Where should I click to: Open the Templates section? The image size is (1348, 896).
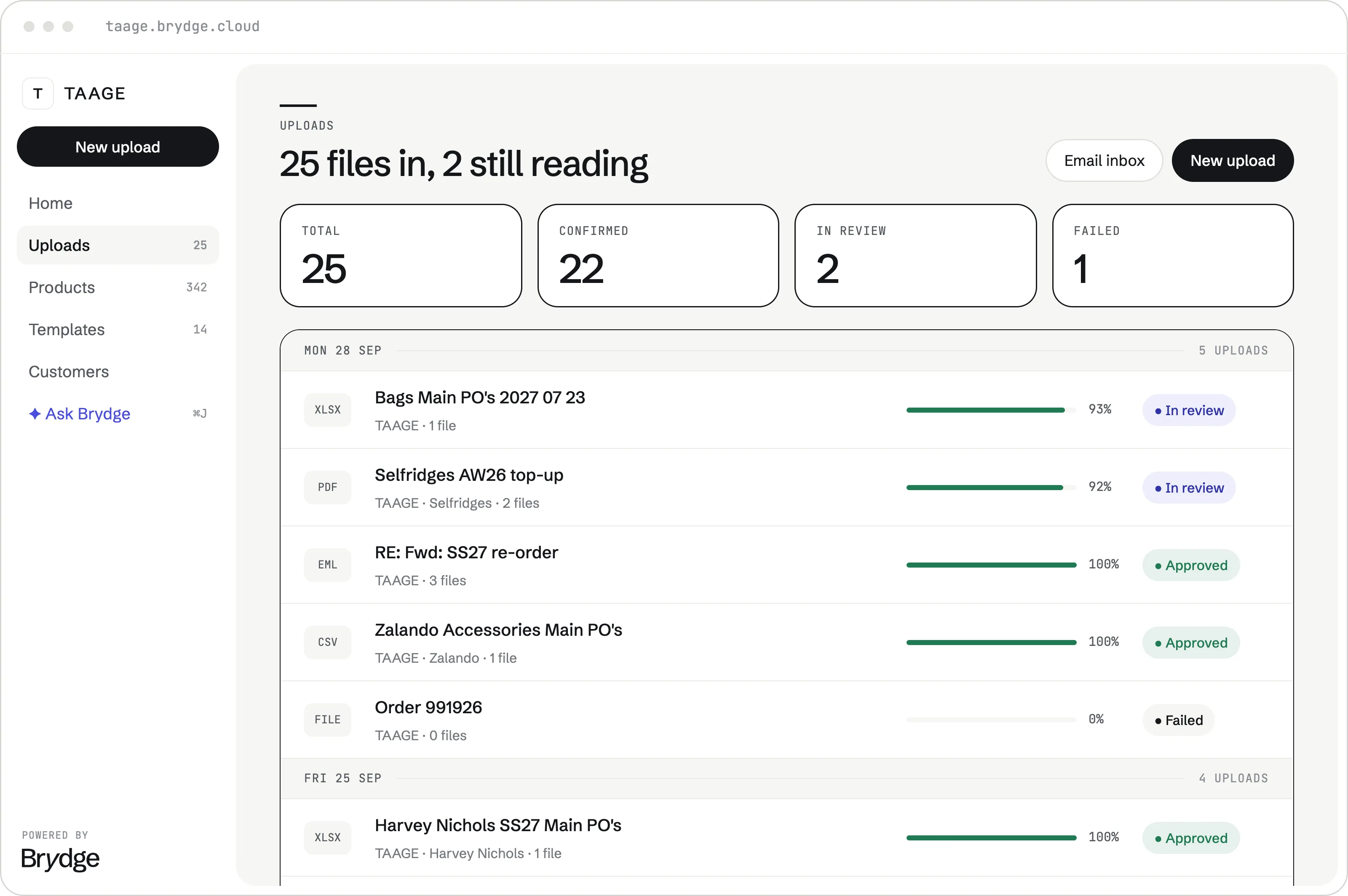point(118,330)
